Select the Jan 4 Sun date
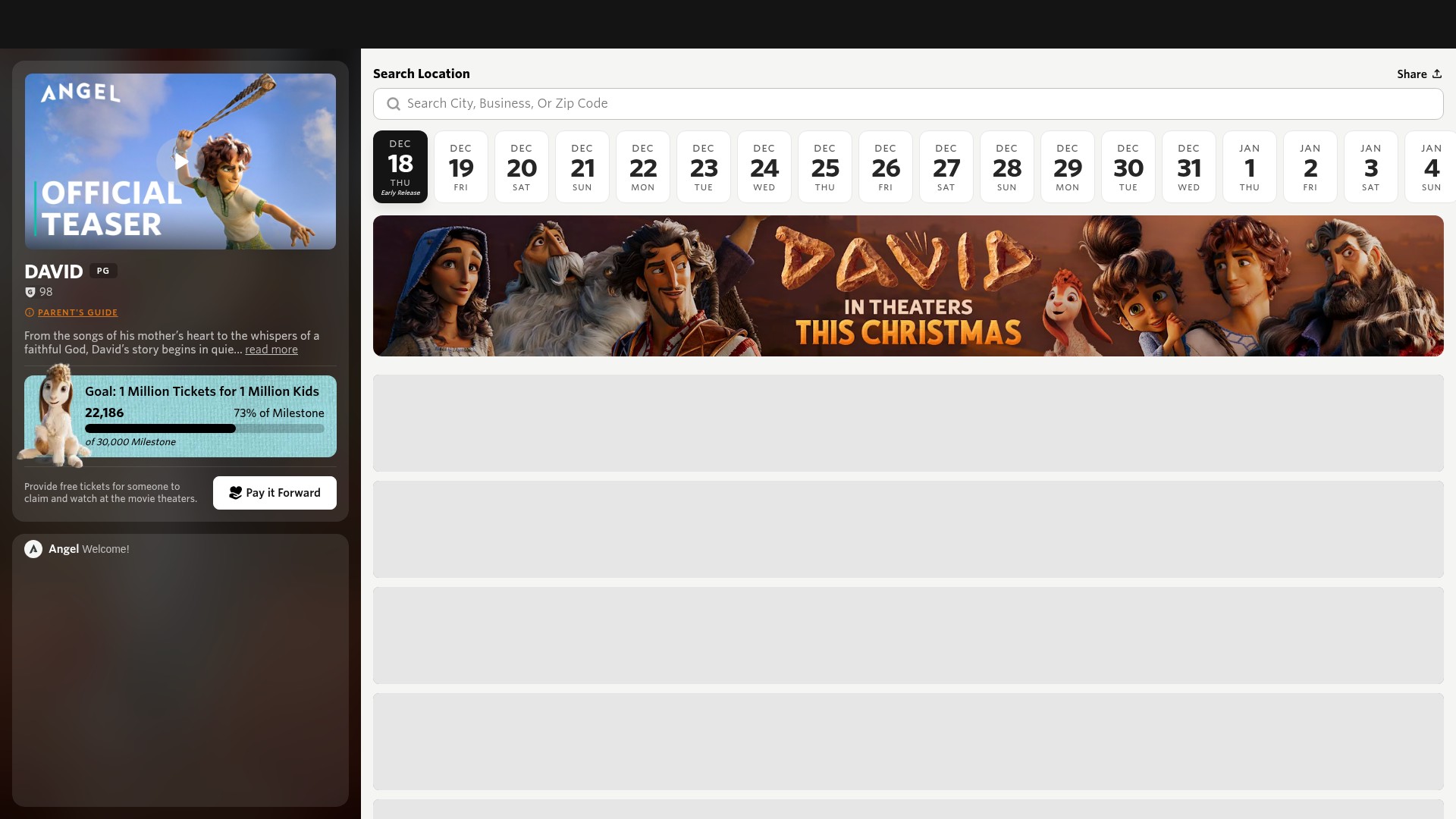1456x819 pixels. pyautogui.click(x=1431, y=167)
